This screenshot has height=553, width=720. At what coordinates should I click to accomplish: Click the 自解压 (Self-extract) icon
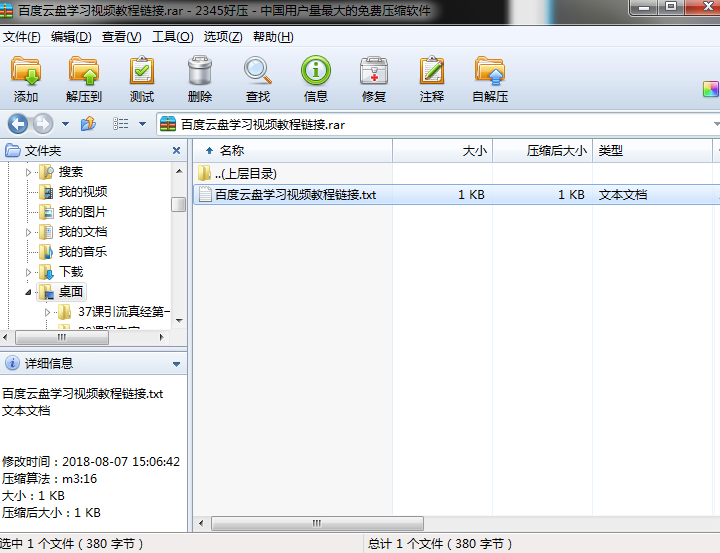coord(490,79)
